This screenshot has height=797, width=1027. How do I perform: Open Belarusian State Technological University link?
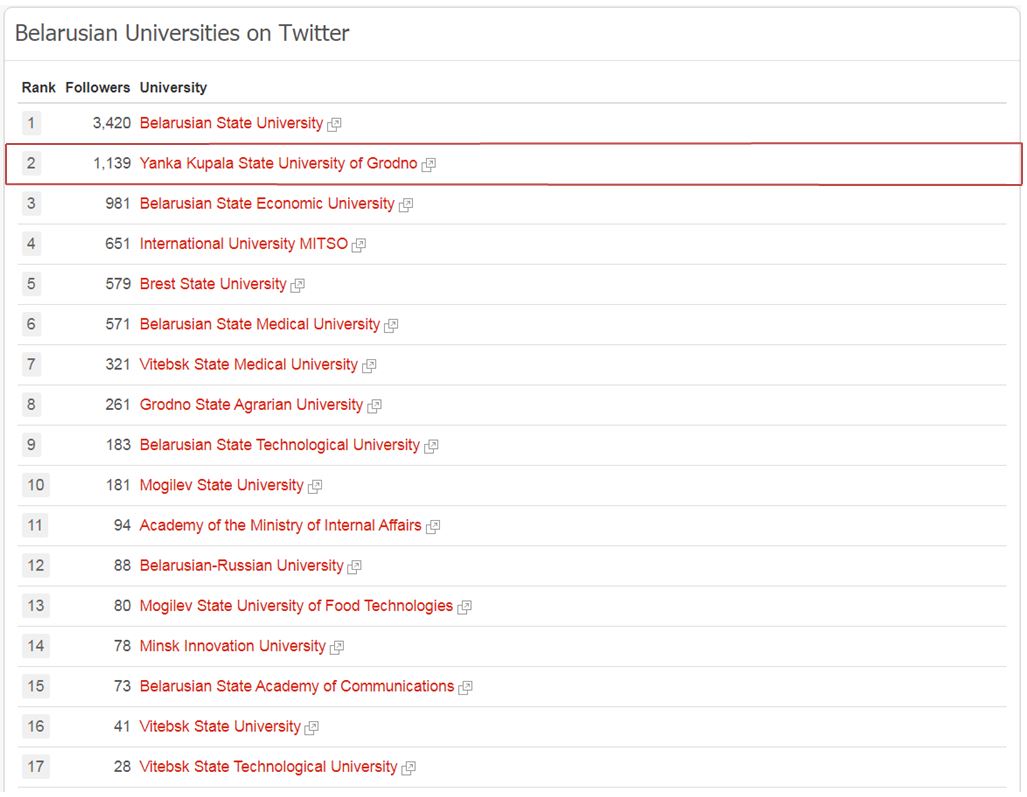point(280,445)
